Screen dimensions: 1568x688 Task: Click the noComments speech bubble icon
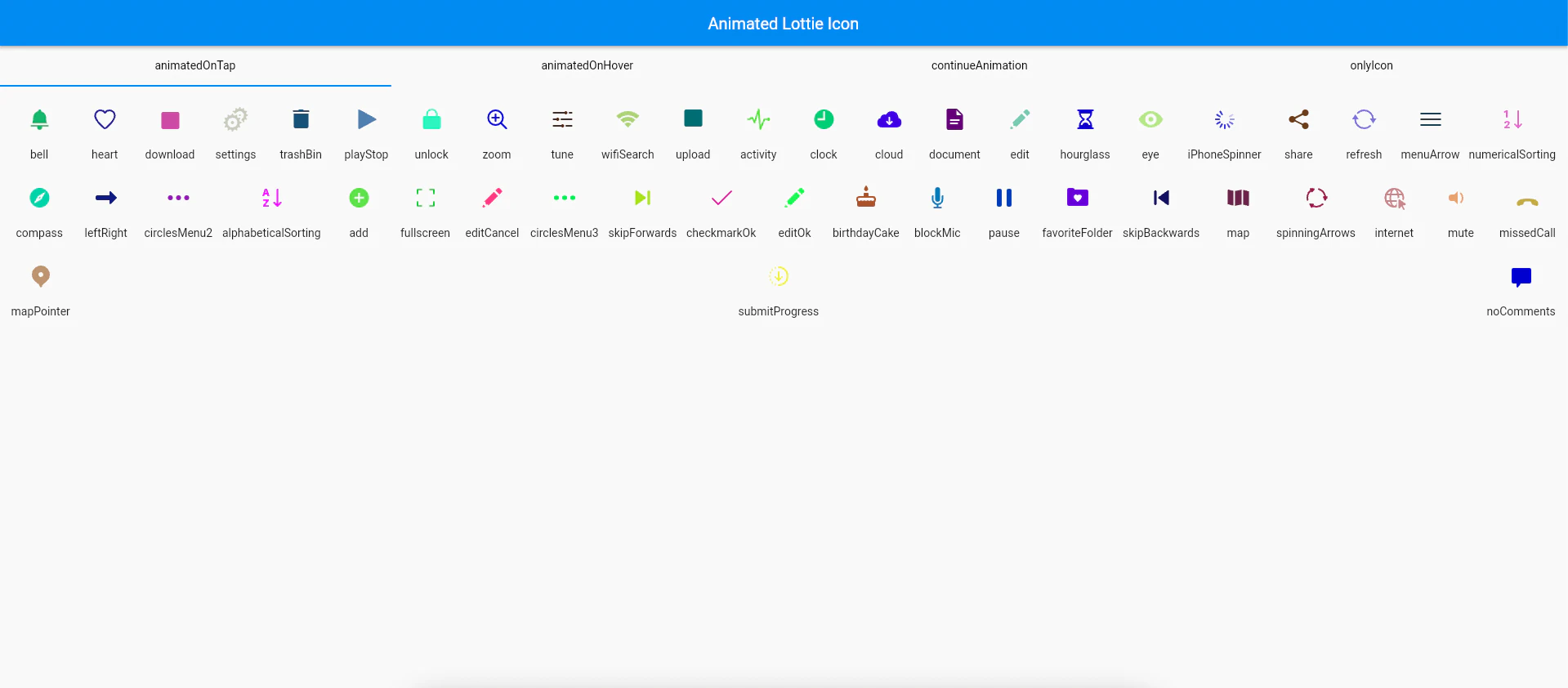(1521, 277)
